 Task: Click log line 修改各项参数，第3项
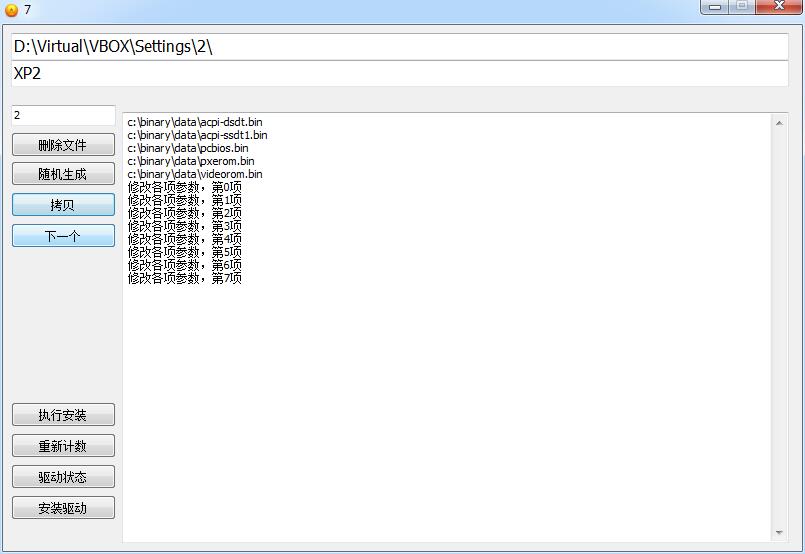coord(184,226)
